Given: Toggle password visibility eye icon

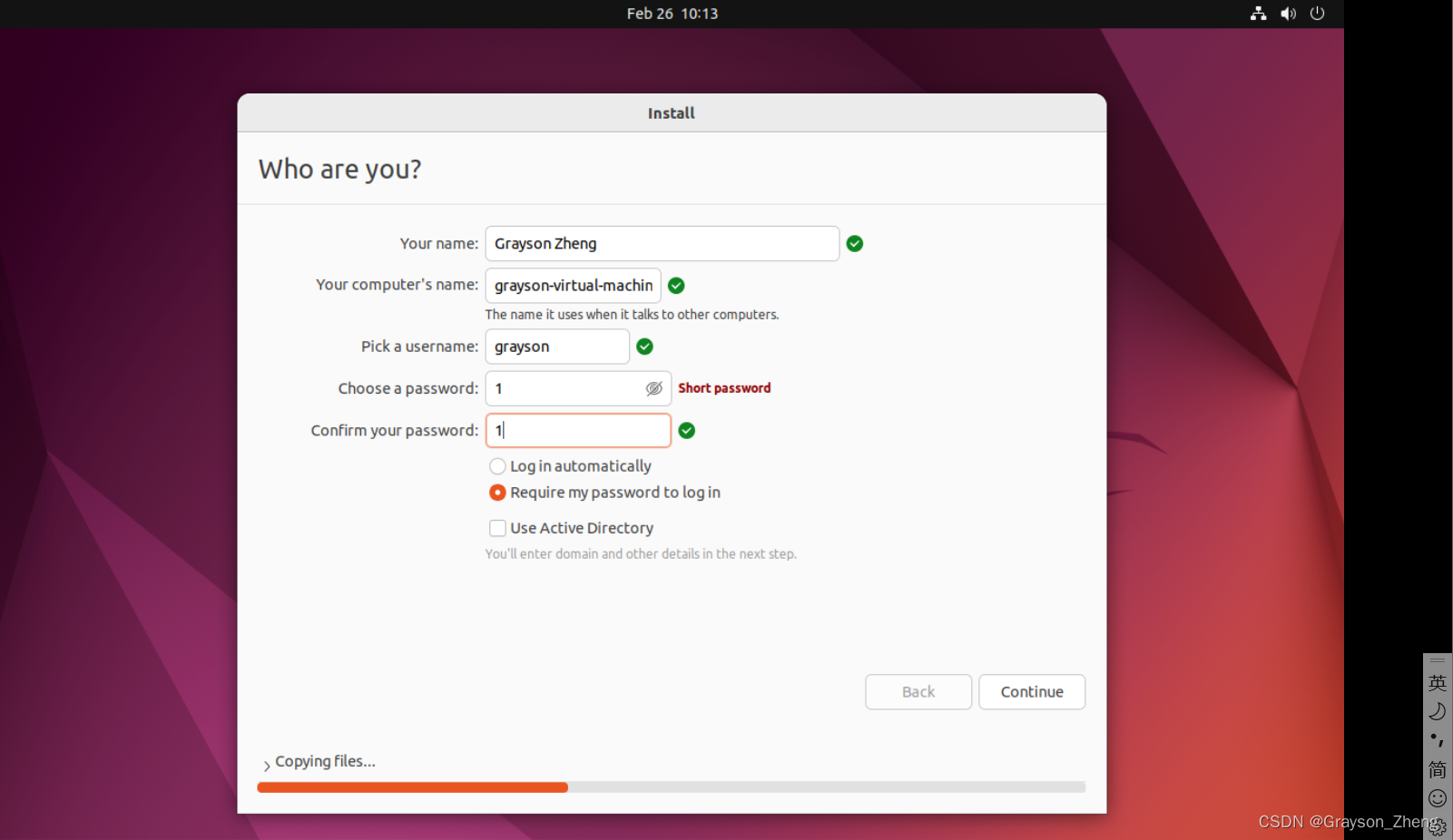Looking at the screenshot, I should pyautogui.click(x=653, y=388).
